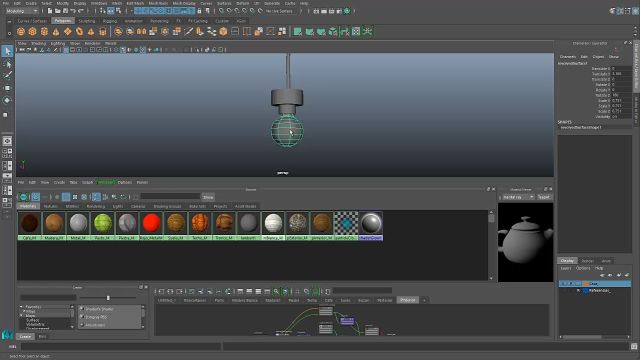
Task: Click the undo arrow in status line
Action: pyautogui.click(x=73, y=11)
